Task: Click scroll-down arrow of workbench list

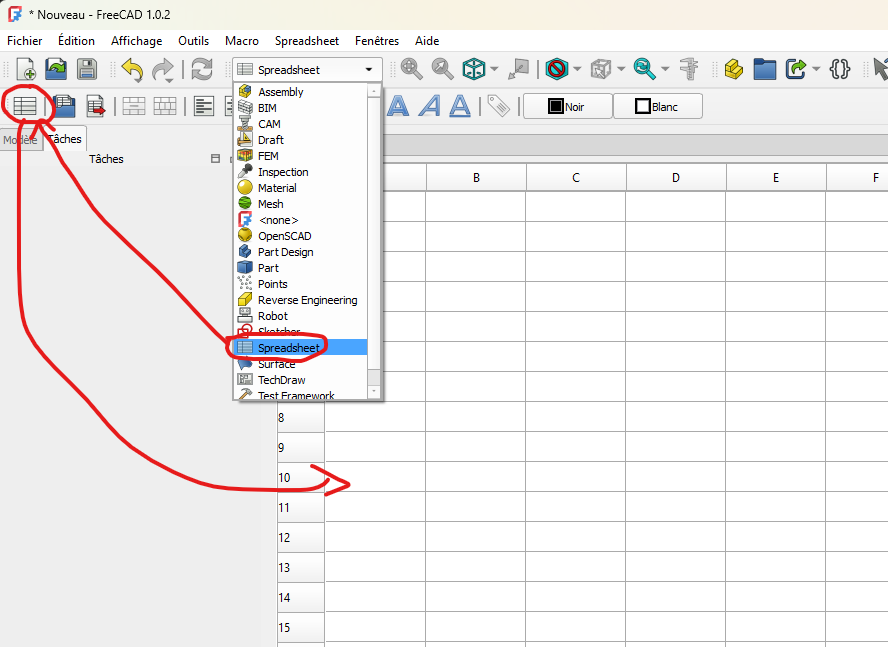Action: click(373, 391)
